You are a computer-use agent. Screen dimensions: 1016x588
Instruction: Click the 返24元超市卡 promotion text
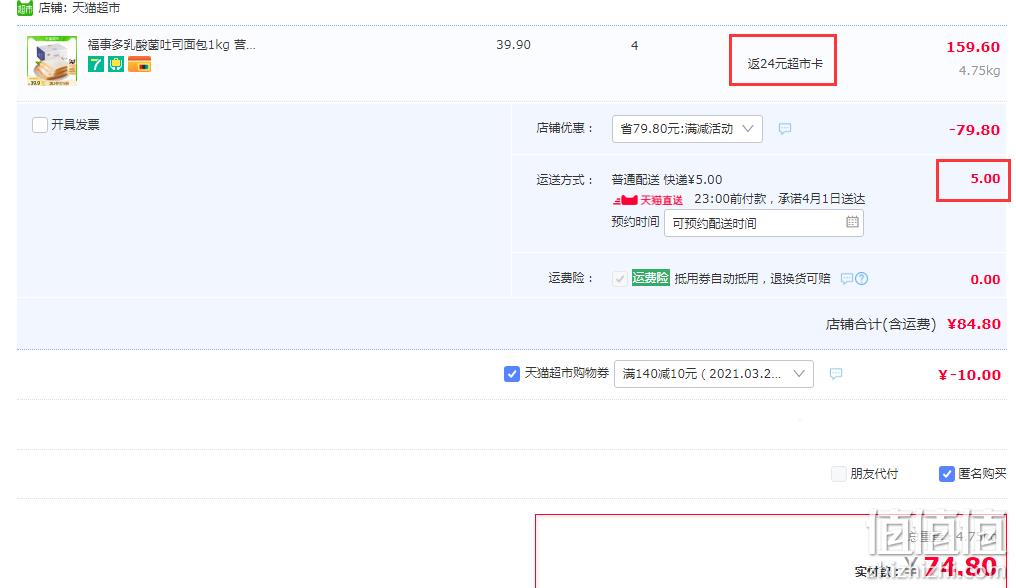point(785,64)
